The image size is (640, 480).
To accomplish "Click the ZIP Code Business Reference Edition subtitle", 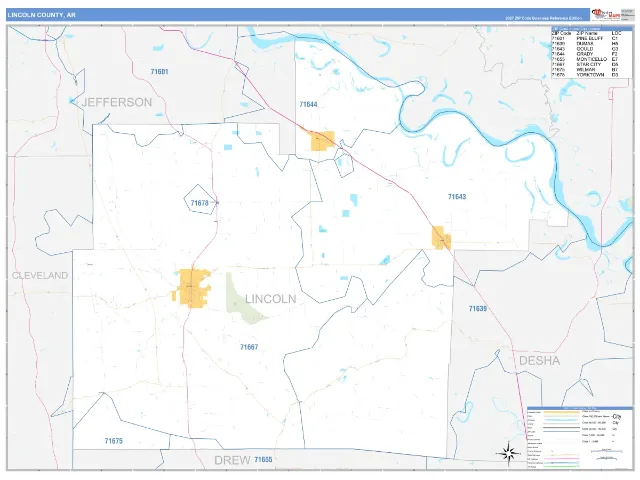I will [544, 18].
